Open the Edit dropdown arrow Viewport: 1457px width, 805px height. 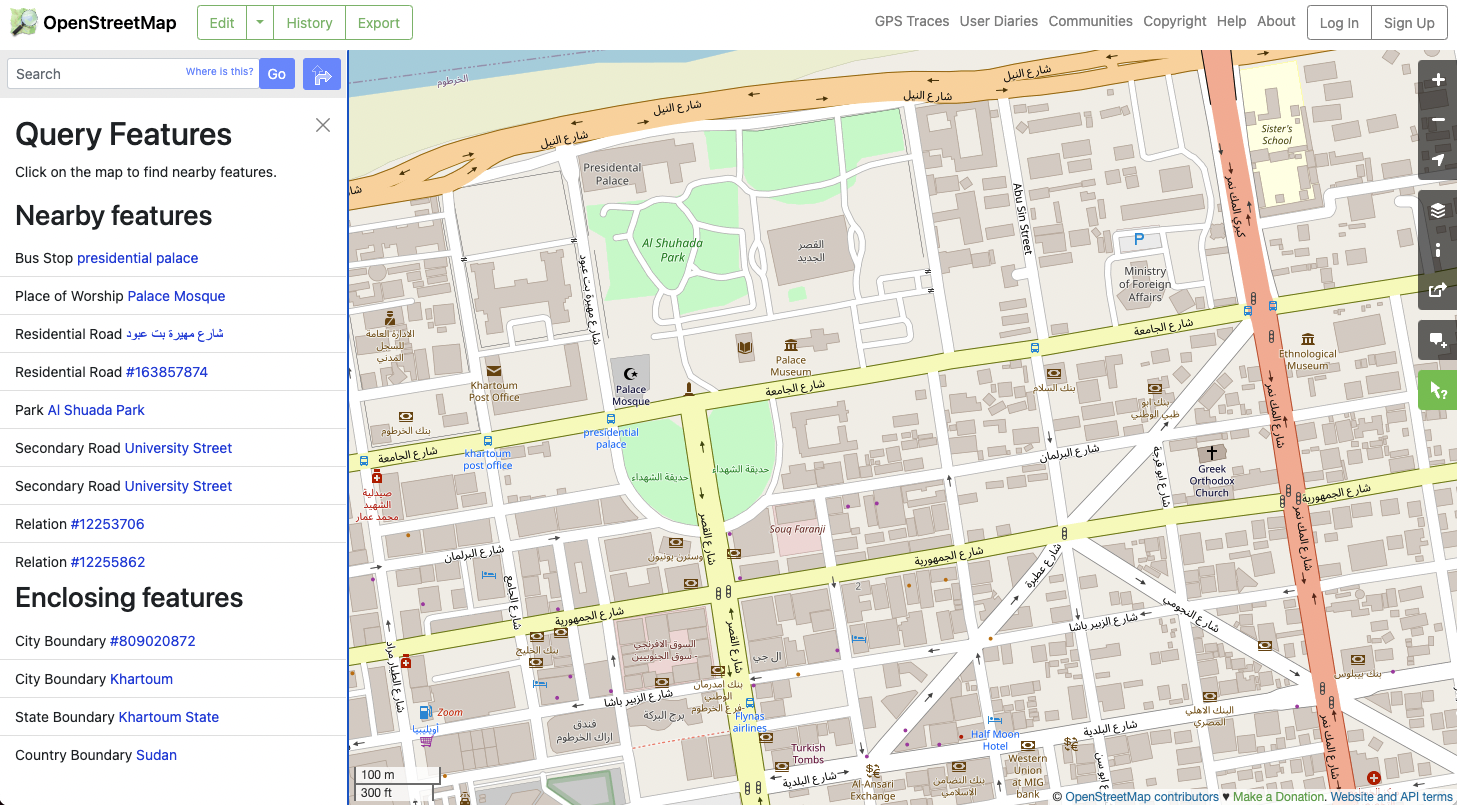click(259, 22)
